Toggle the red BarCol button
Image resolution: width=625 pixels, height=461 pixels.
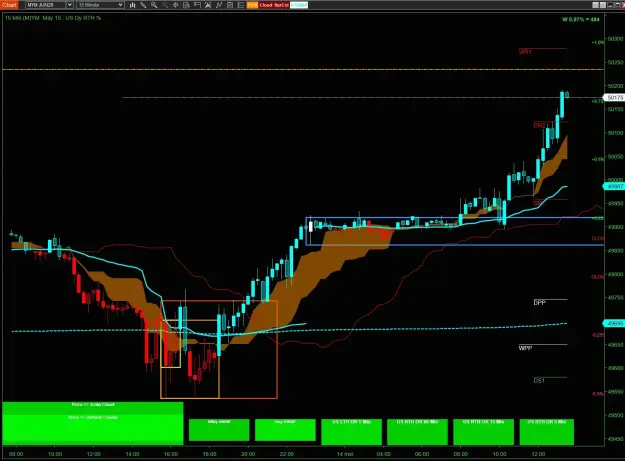[x=281, y=5]
